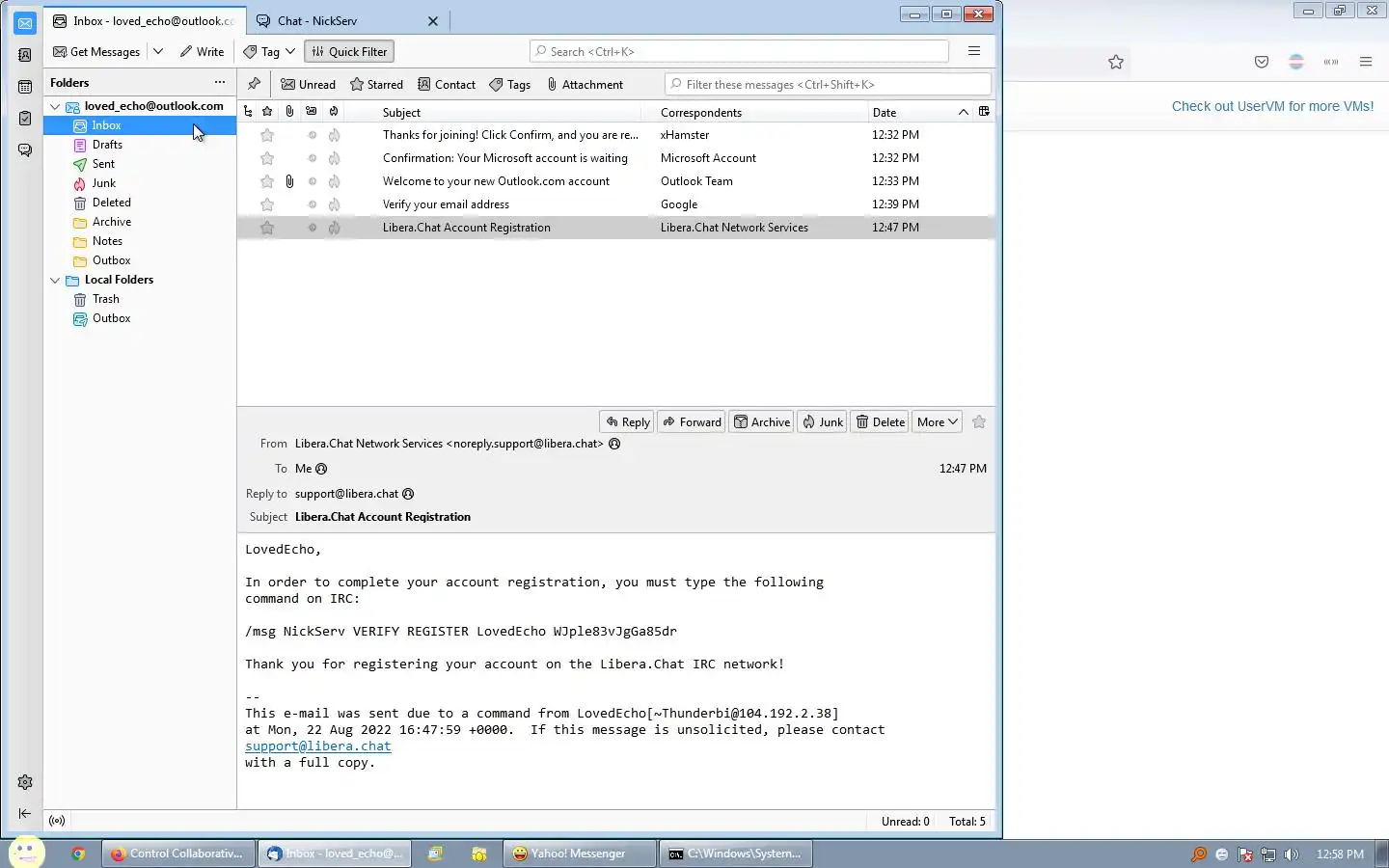Open the Tasks space

pos(25,119)
